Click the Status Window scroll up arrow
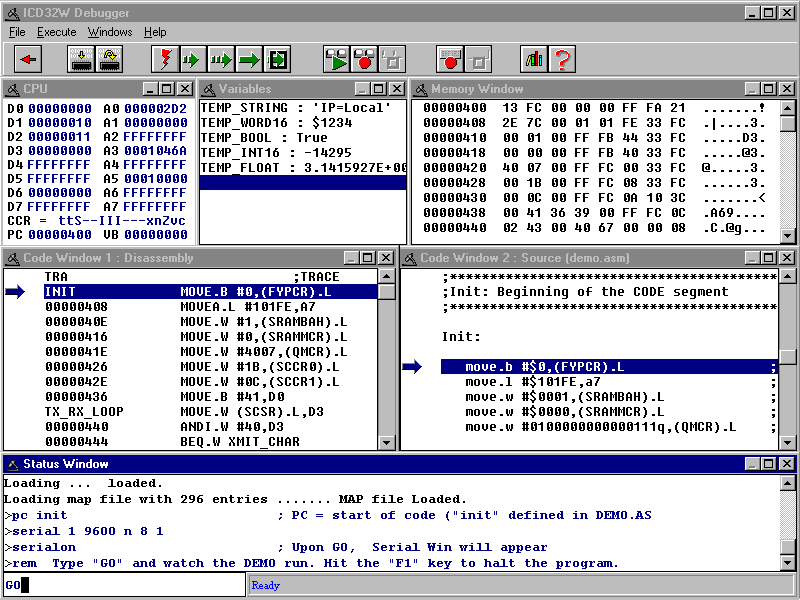Screen dimensions: 800x600 [787, 483]
